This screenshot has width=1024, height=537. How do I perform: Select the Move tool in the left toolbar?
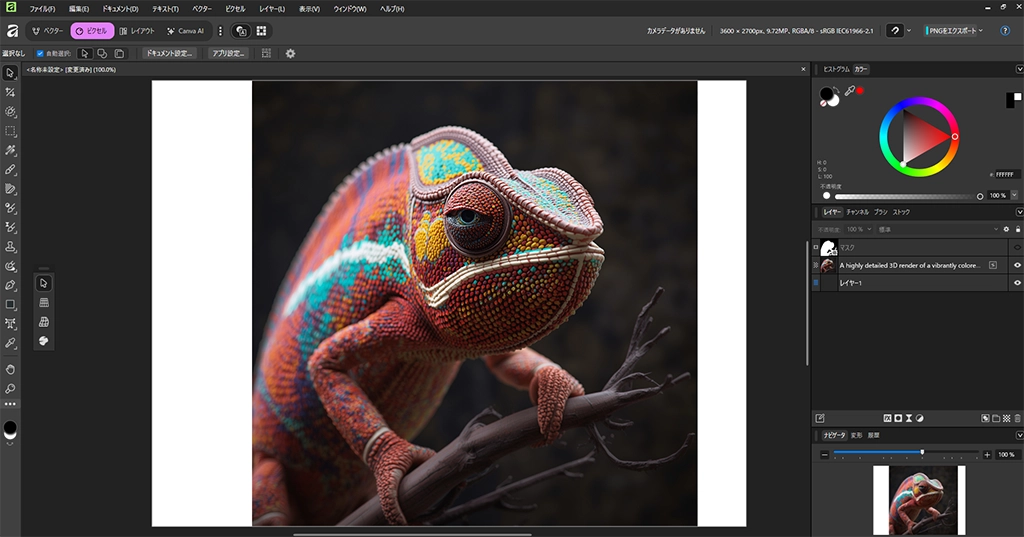[10, 73]
